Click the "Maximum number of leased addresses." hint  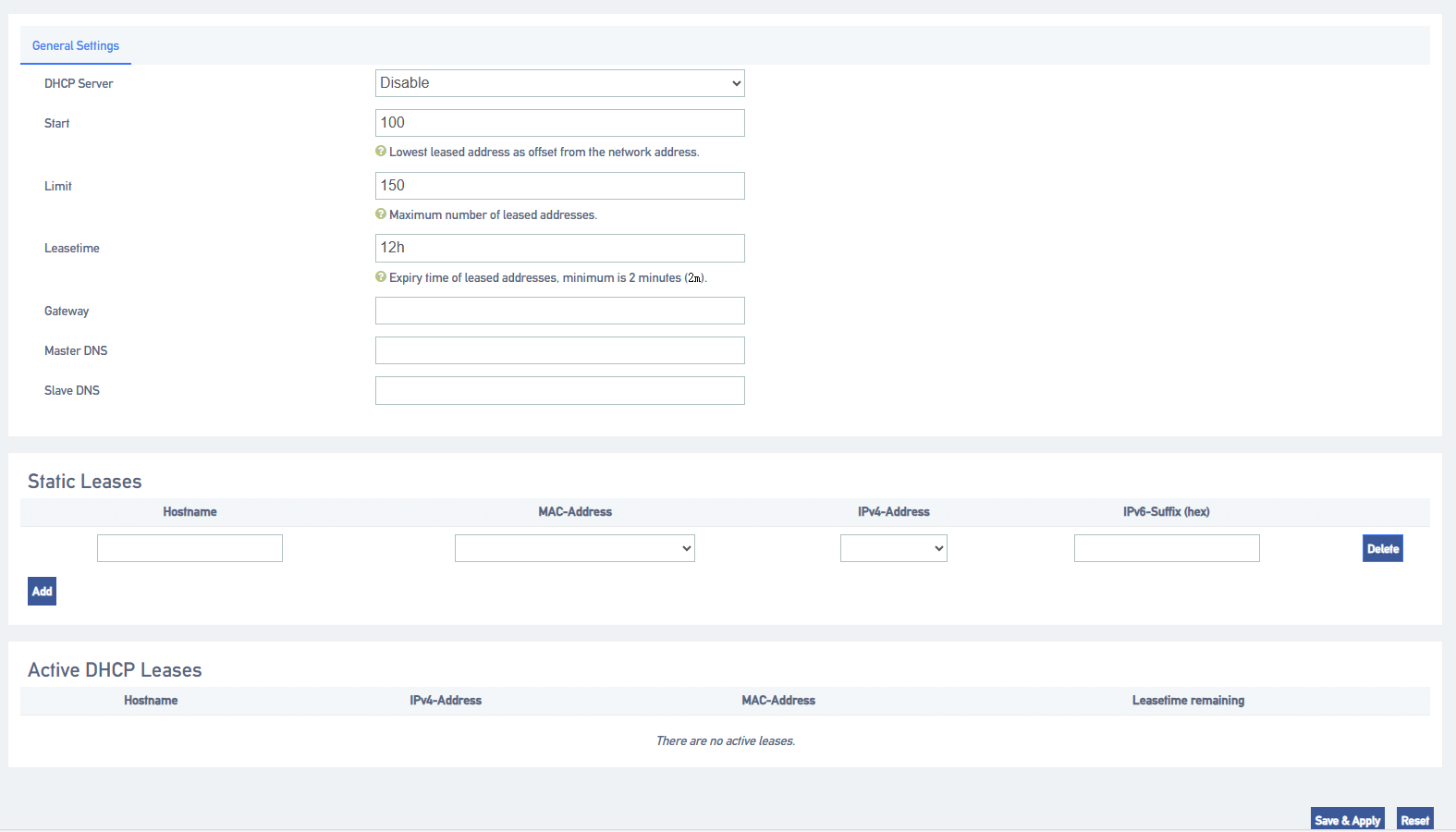pyautogui.click(x=493, y=215)
